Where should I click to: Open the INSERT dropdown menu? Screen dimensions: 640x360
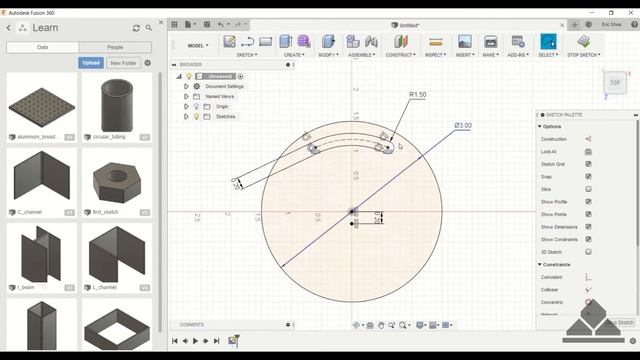click(465, 55)
